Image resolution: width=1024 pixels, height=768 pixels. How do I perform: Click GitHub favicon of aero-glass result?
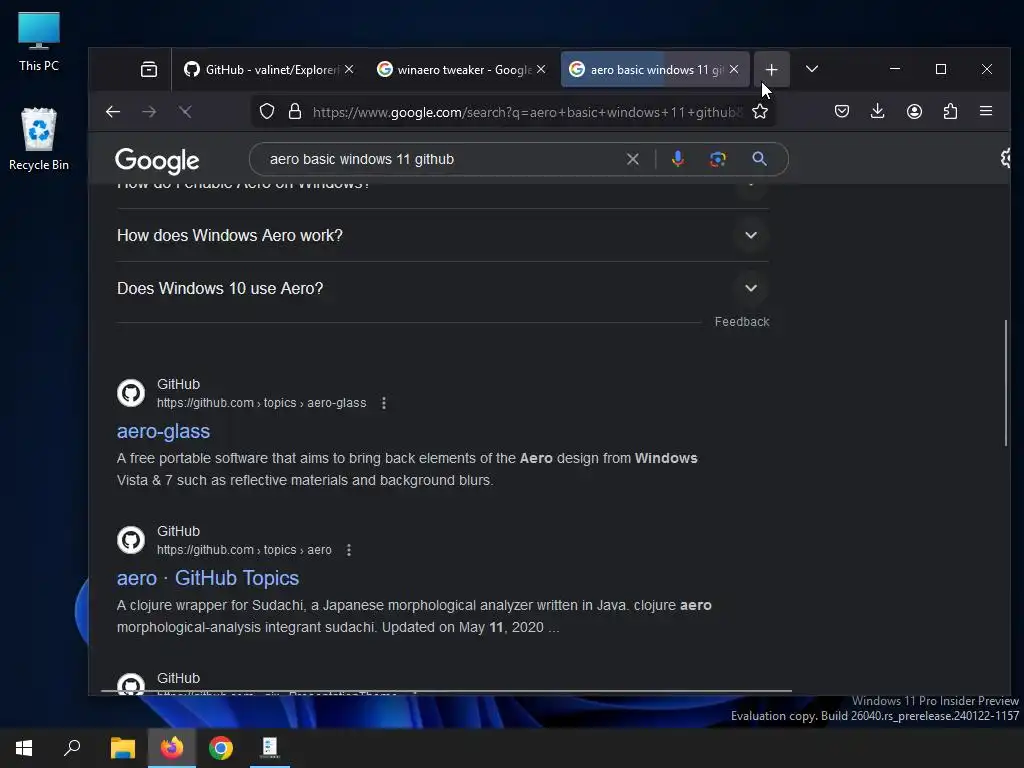tap(131, 393)
